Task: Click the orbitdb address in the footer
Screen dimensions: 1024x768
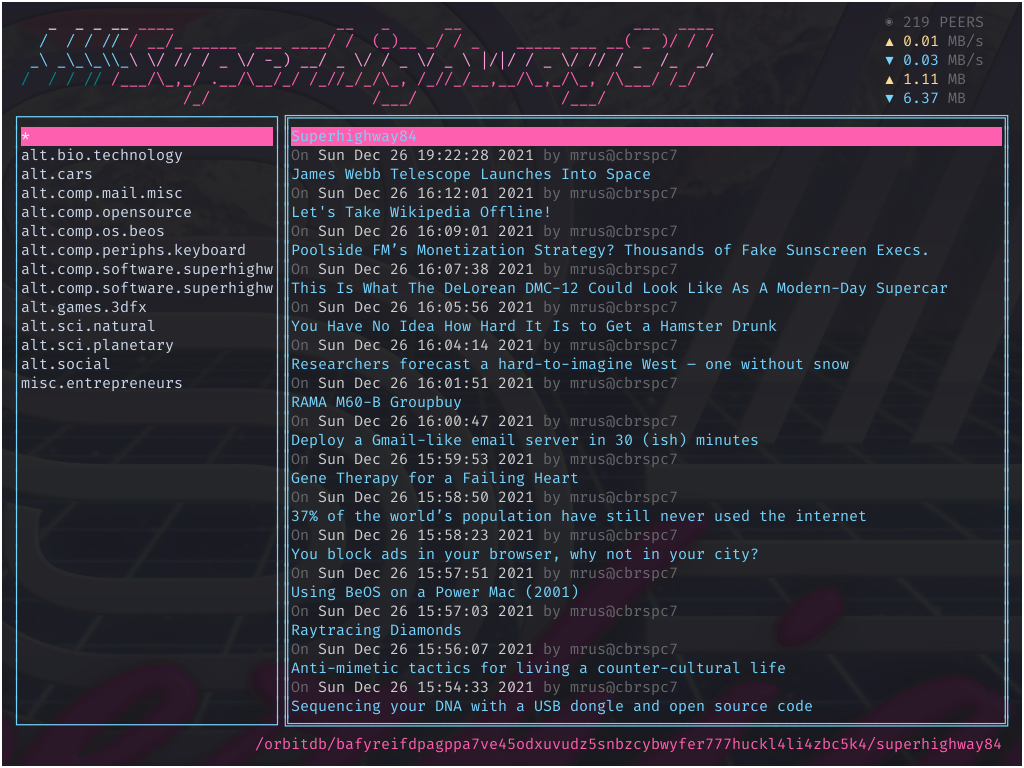Action: (628, 744)
